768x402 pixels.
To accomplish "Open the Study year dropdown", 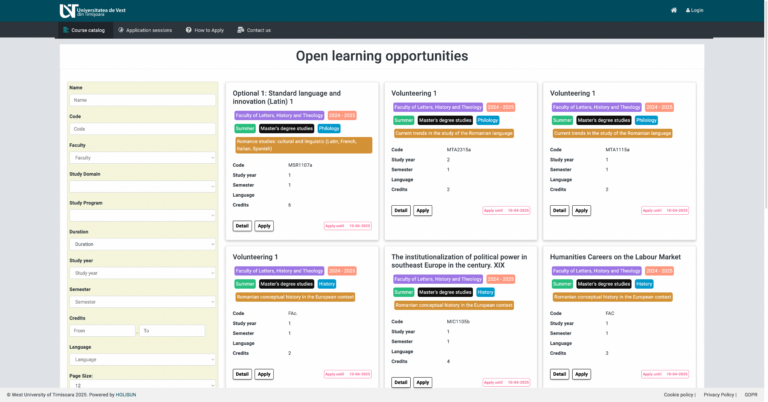I will (142, 272).
